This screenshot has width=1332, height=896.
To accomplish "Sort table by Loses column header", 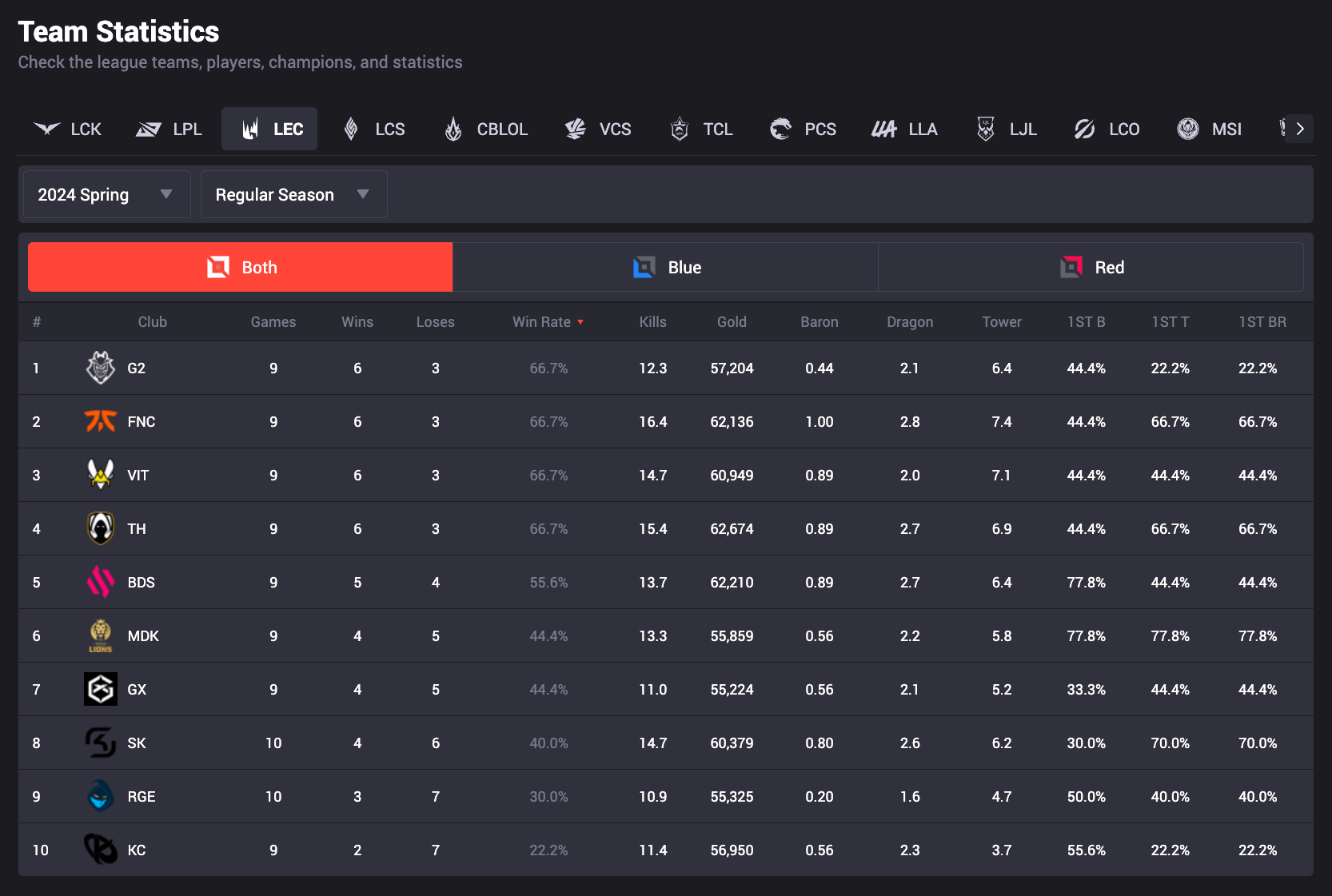I will 436,321.
